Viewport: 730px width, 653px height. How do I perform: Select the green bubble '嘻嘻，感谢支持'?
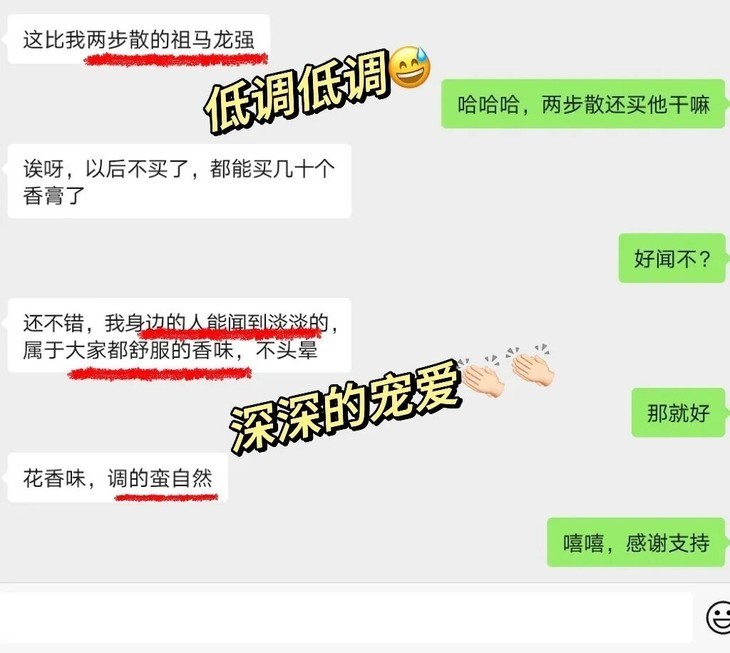pyautogui.click(x=635, y=542)
